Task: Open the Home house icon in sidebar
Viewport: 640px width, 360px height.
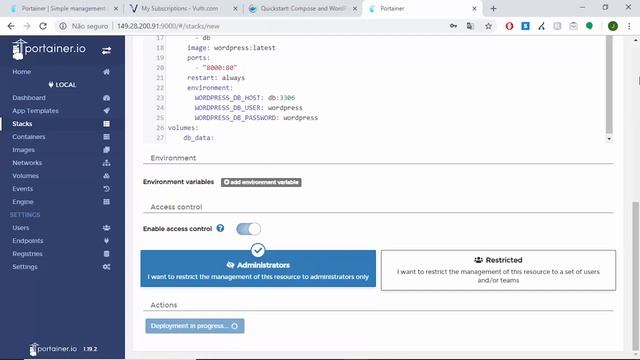Action: [106, 72]
